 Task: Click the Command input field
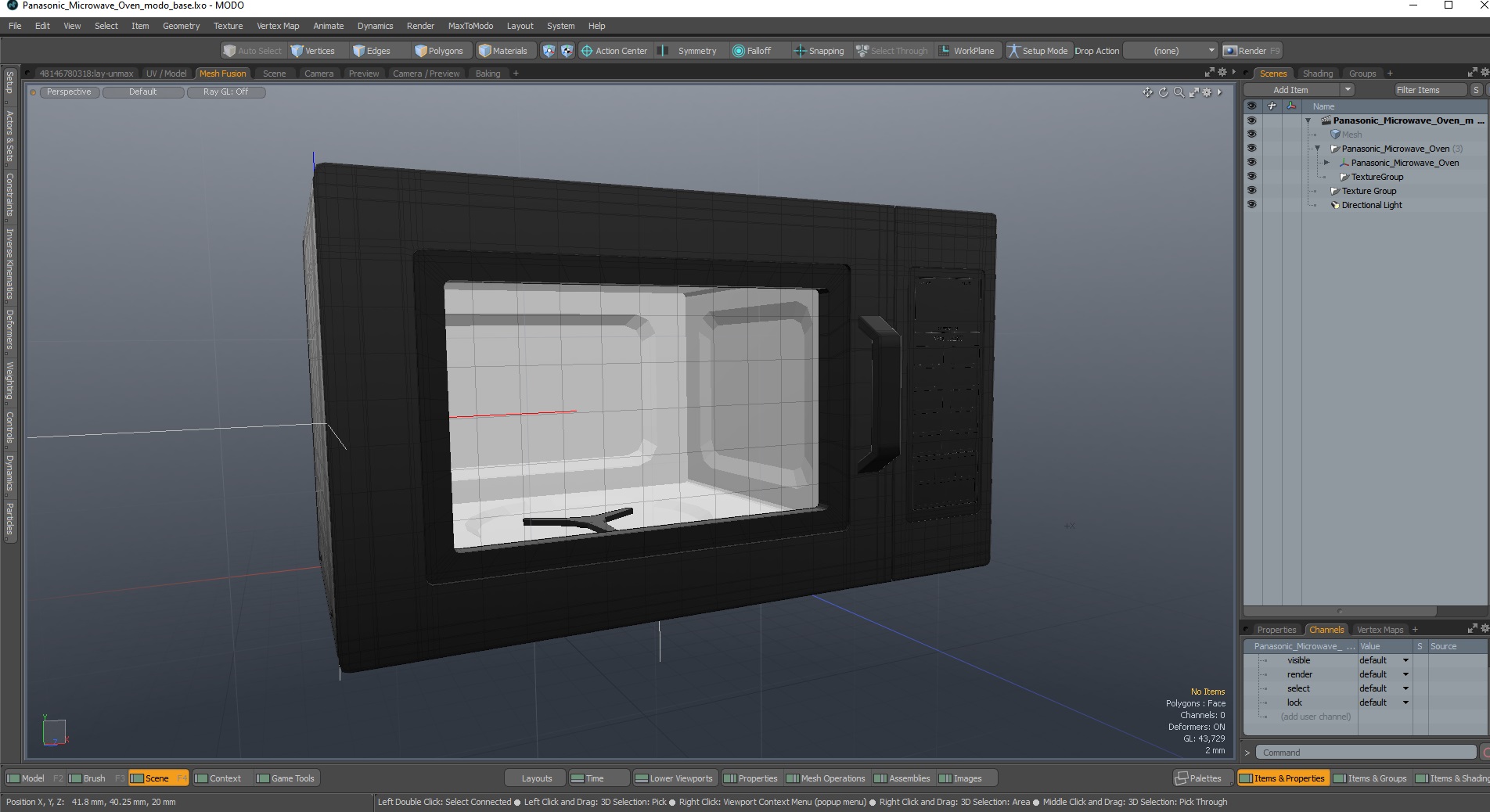(x=1366, y=753)
